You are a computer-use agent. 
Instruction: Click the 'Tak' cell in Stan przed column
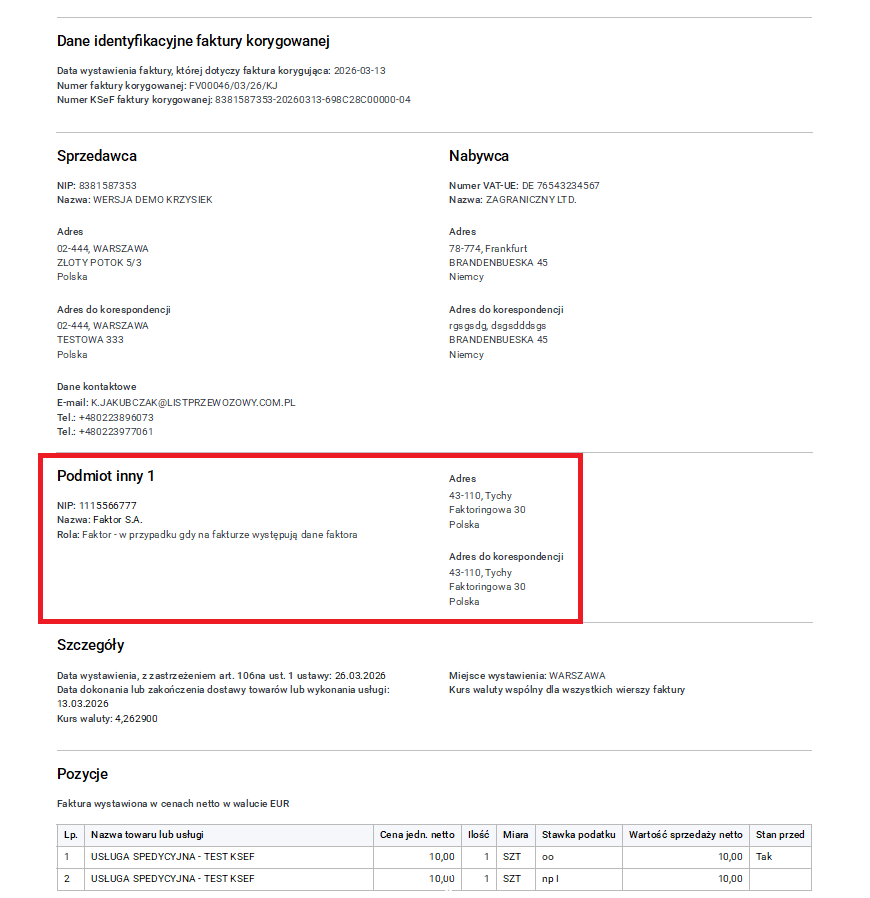(764, 857)
